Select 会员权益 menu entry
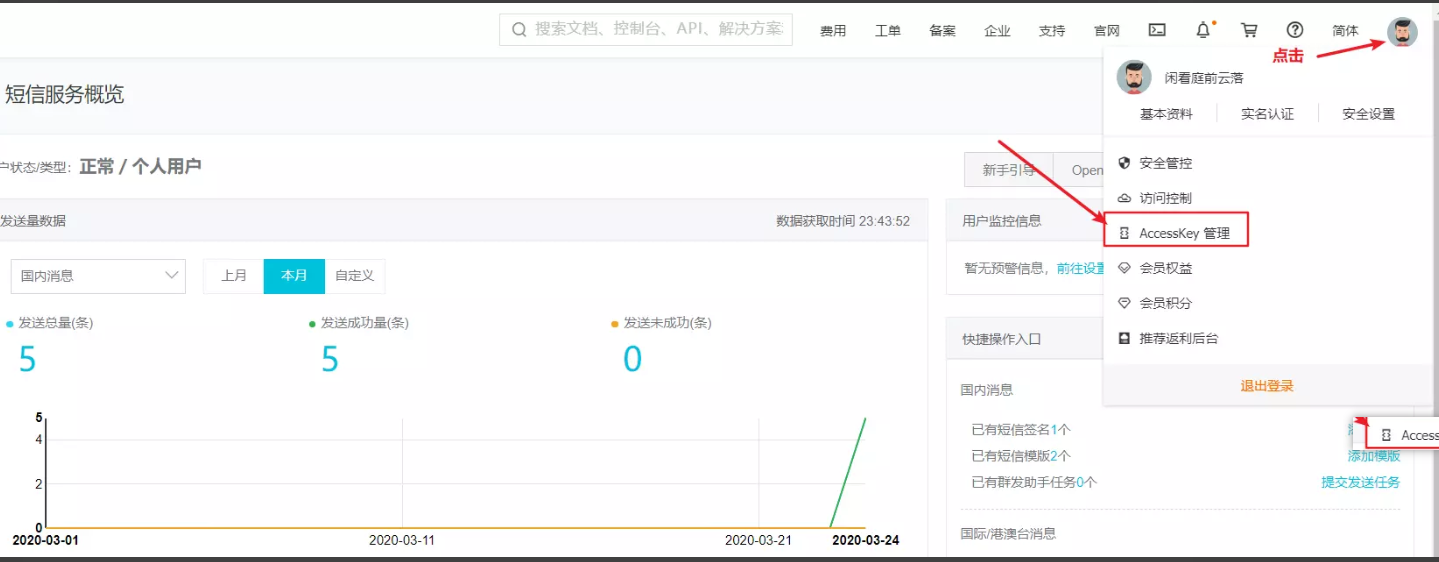1439x562 pixels. (x=1166, y=268)
